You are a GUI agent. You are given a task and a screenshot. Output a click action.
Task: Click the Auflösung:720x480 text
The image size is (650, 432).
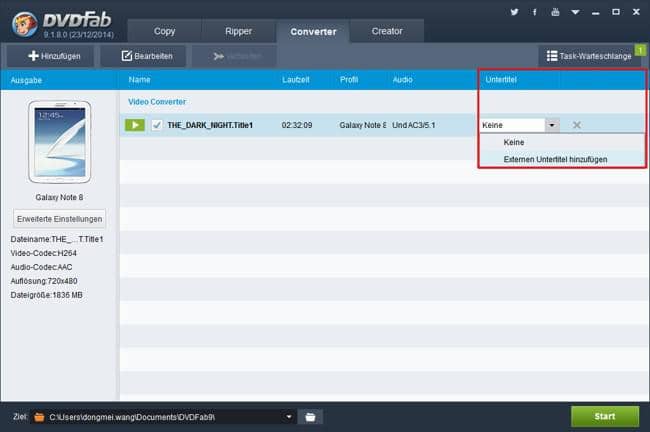[44, 281]
